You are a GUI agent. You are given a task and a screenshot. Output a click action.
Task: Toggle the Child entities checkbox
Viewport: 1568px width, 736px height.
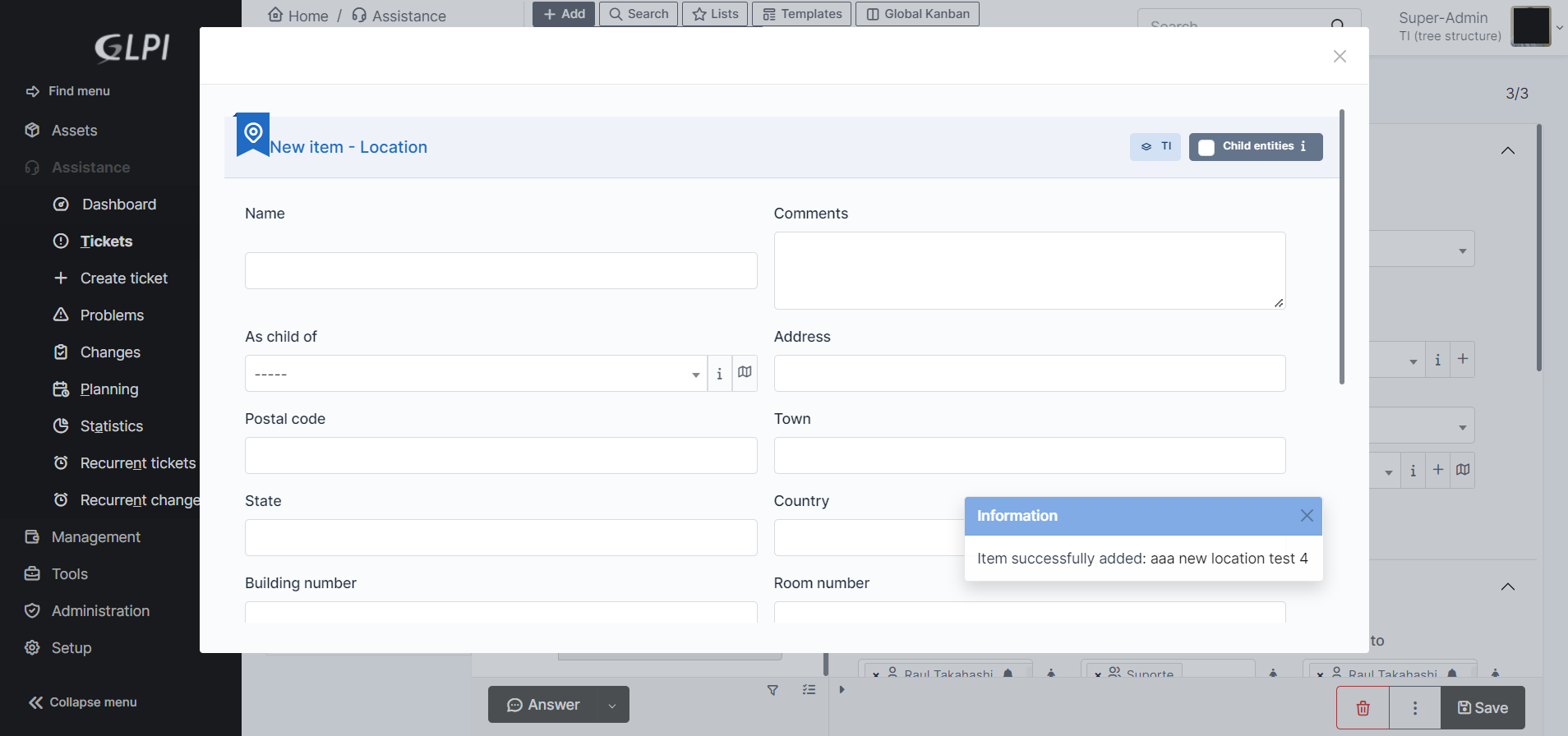pos(1206,147)
